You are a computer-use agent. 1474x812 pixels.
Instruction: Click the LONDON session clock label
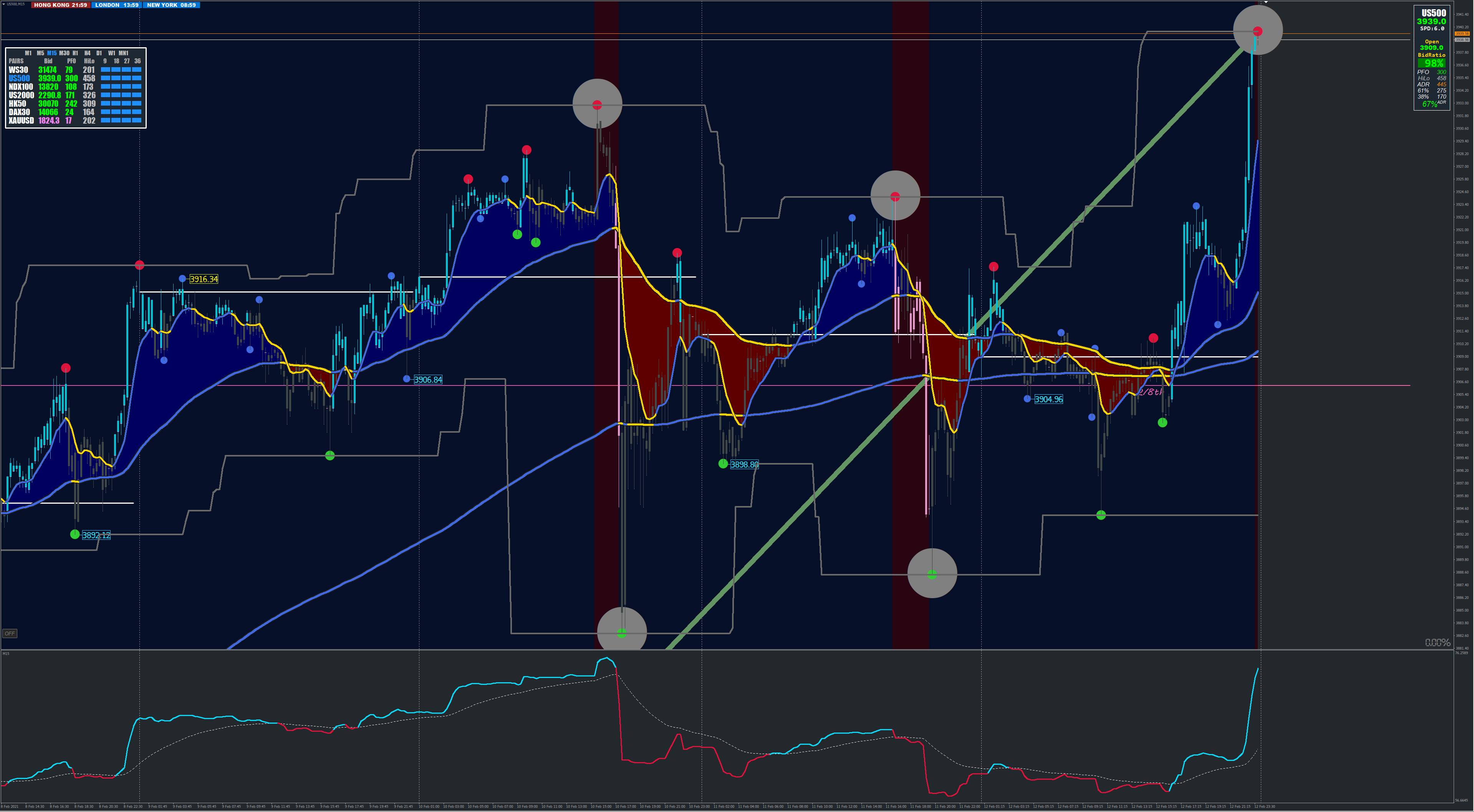coord(116,5)
